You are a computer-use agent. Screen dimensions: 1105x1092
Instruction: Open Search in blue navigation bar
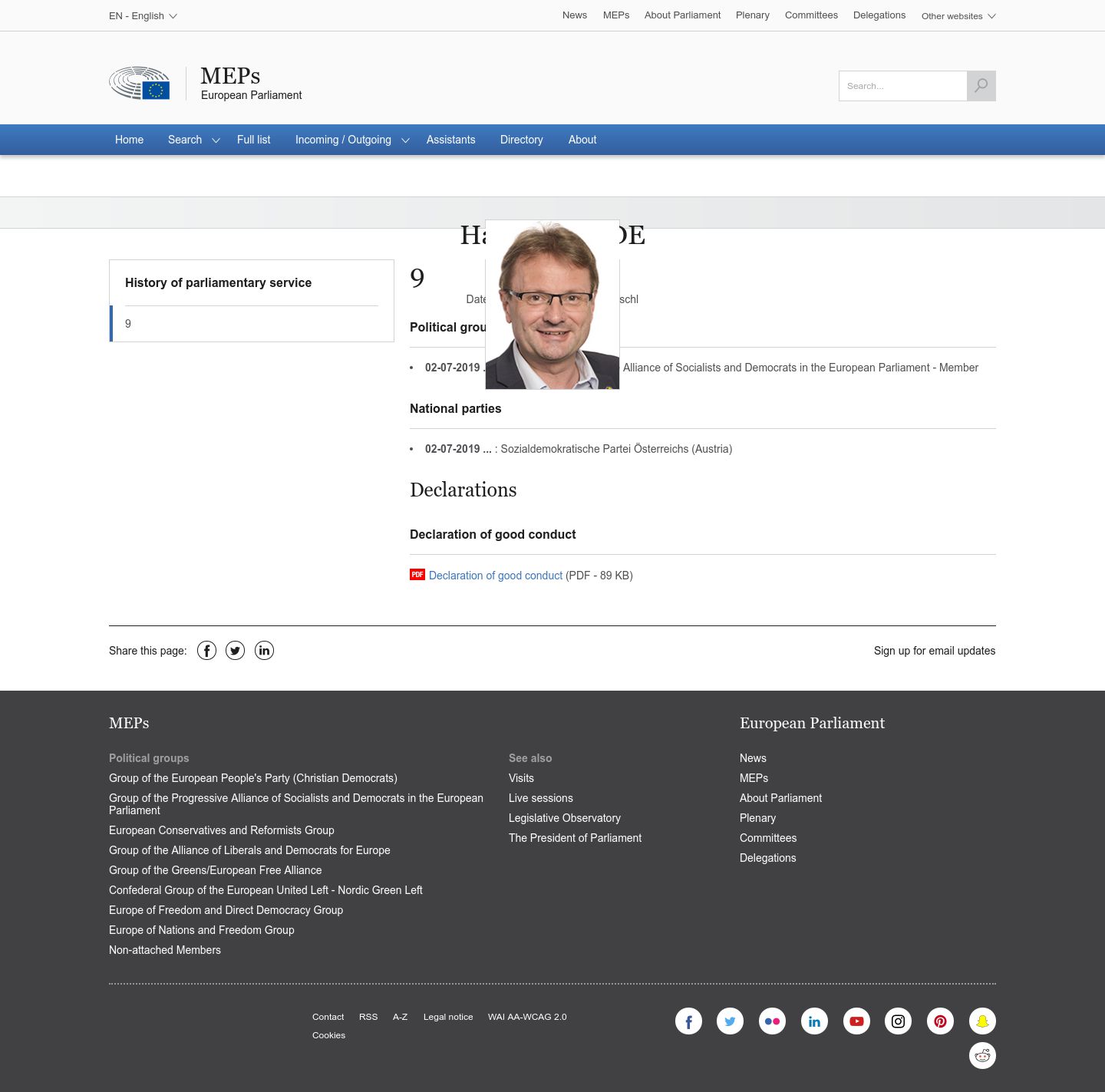(185, 140)
